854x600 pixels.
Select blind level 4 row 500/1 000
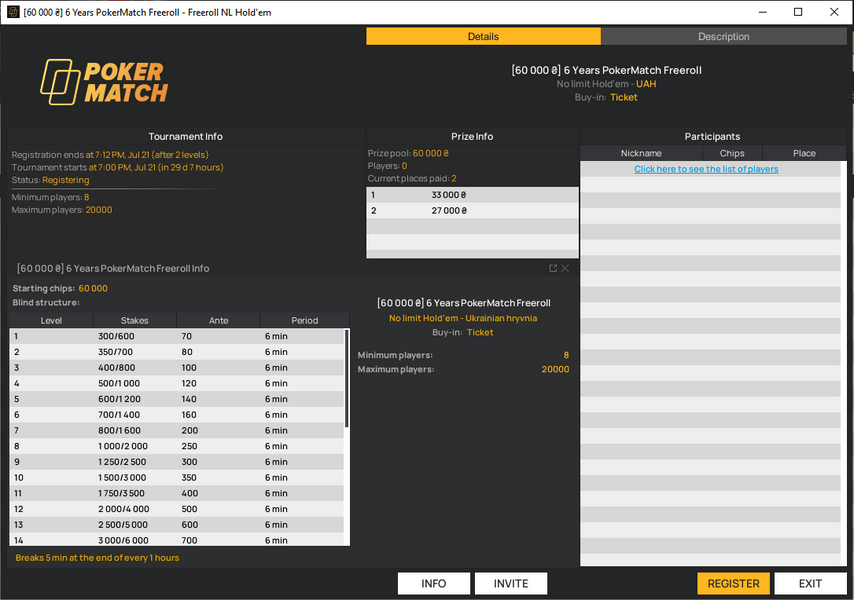pos(177,383)
